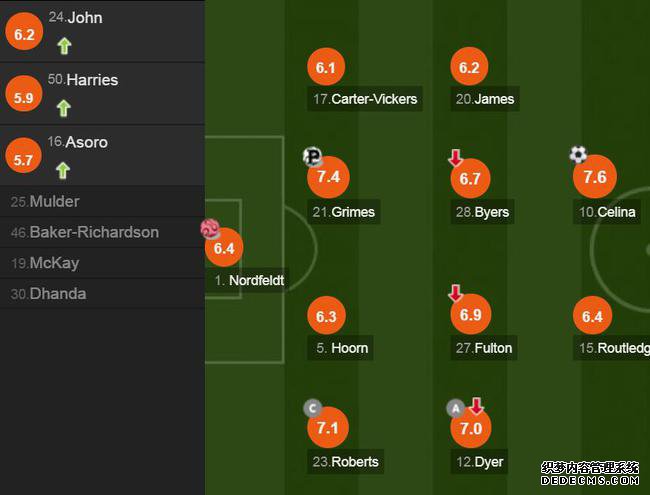Click the goal ball icon above Celina

[x=578, y=154]
